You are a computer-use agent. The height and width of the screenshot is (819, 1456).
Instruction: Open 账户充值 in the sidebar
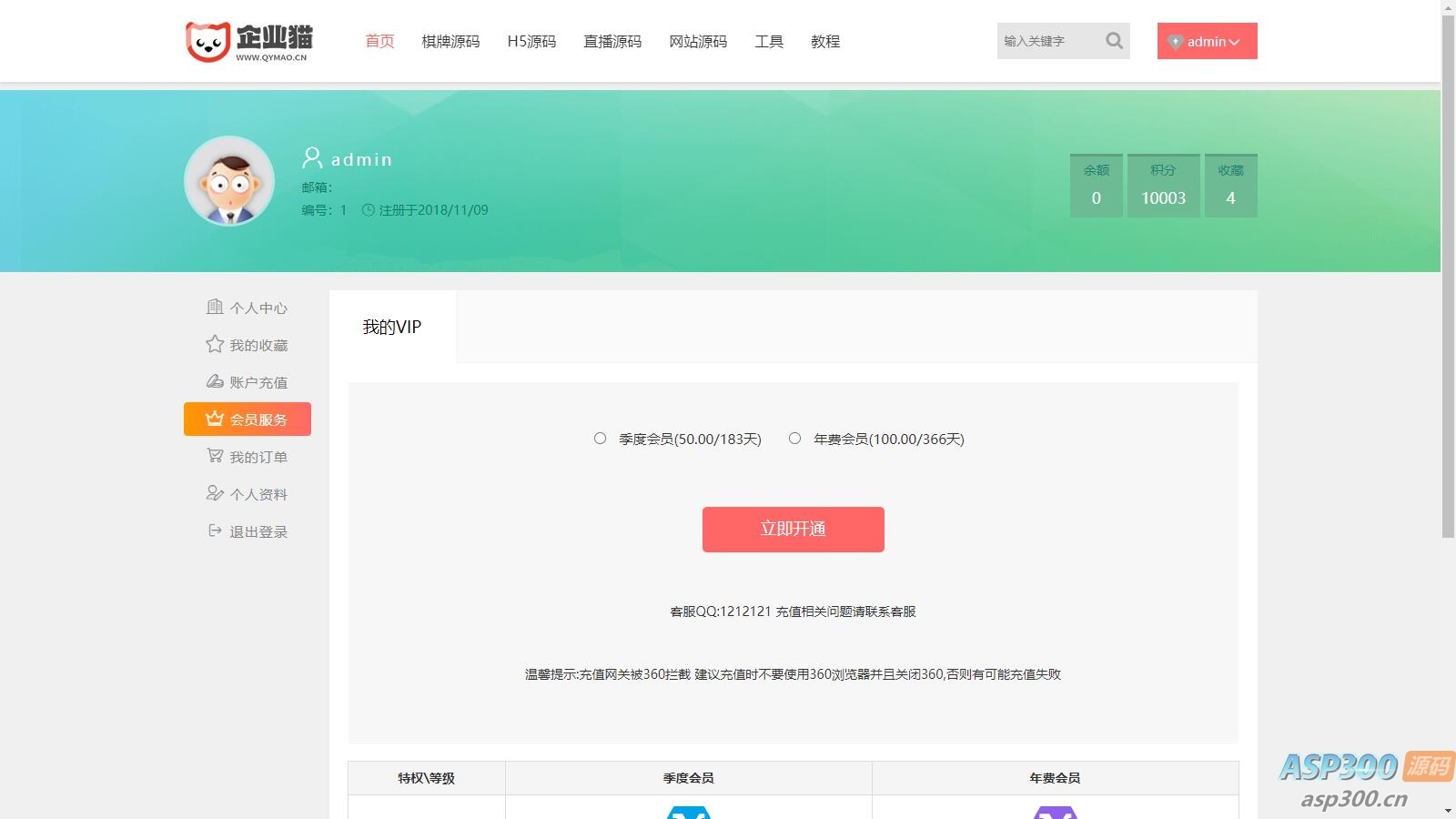[248, 382]
